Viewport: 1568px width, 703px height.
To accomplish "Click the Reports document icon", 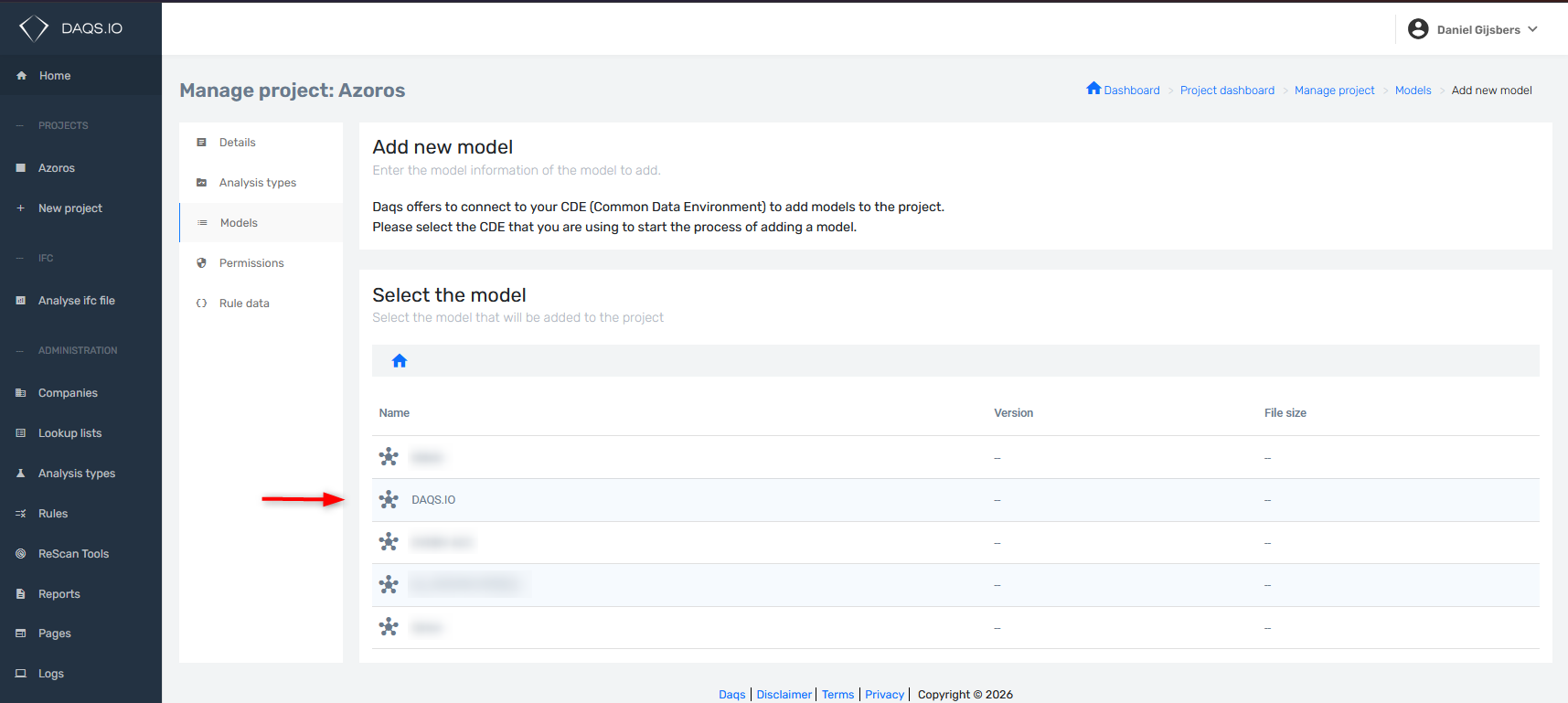I will click(x=21, y=594).
